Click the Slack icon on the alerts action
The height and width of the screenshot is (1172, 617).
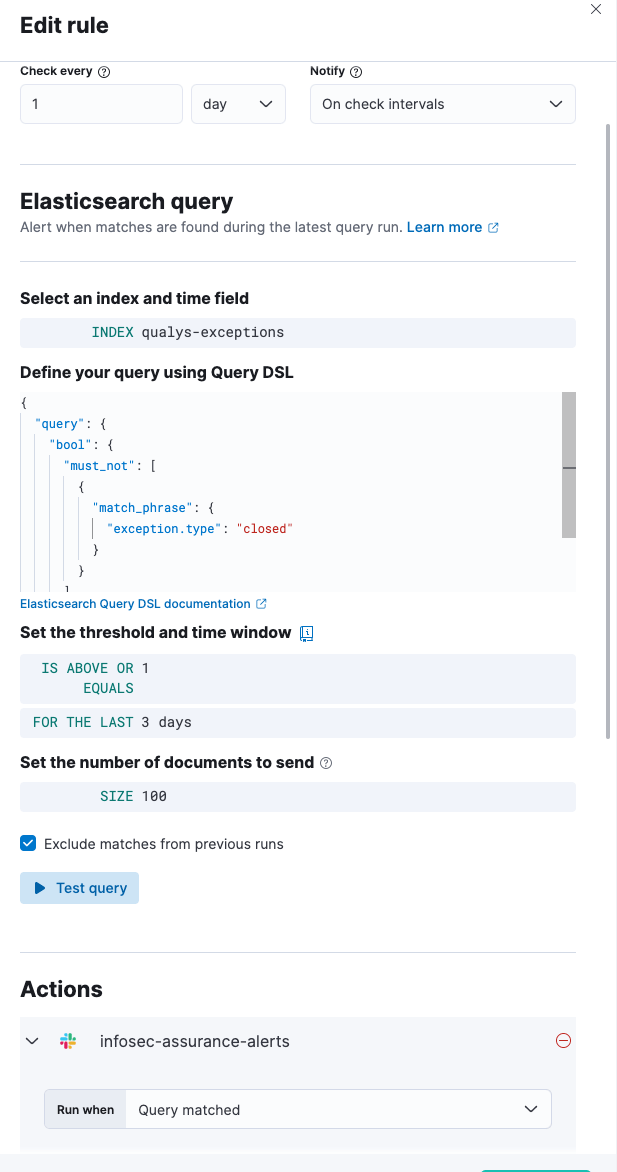point(67,1041)
